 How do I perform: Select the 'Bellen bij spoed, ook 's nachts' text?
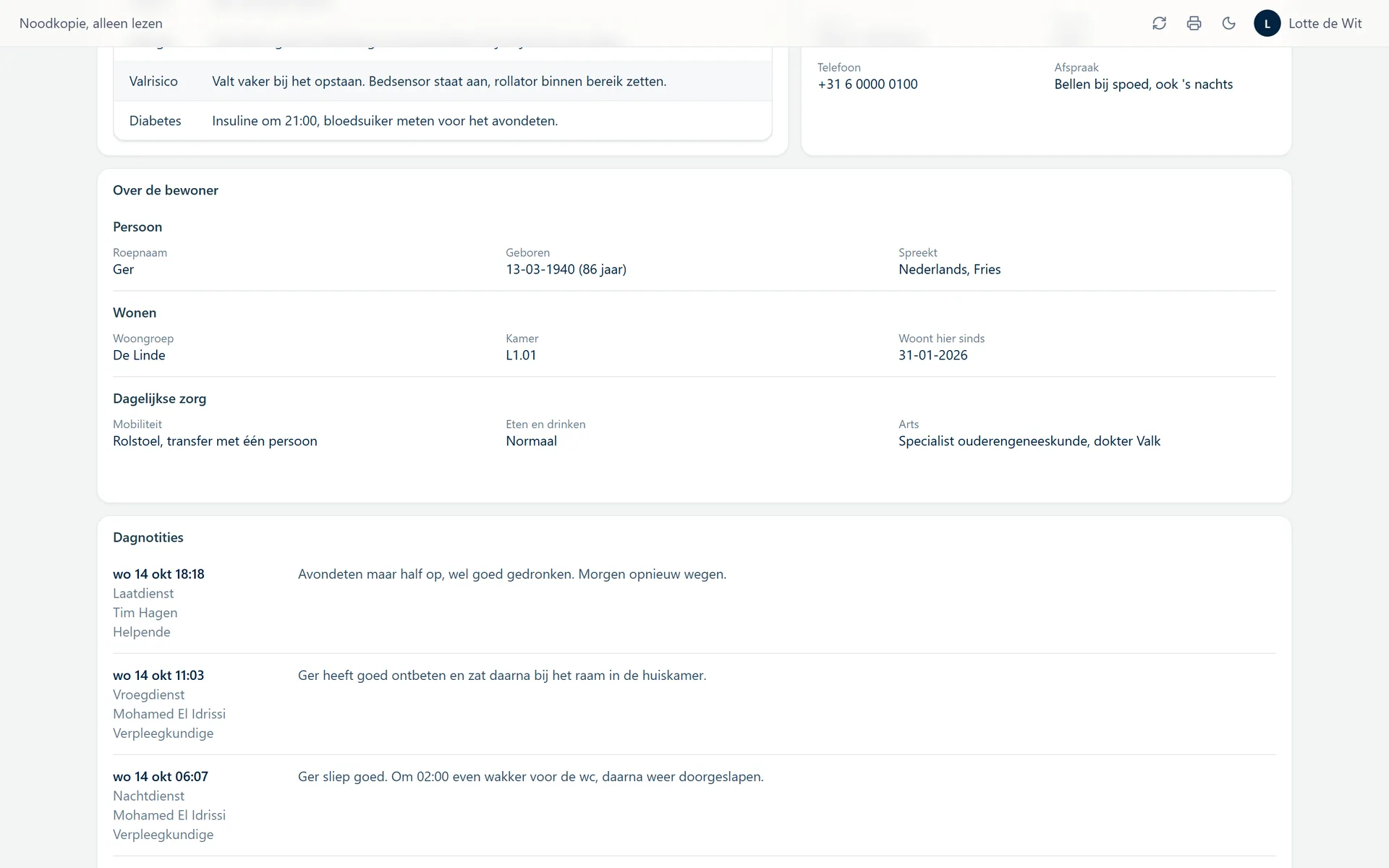click(x=1143, y=84)
